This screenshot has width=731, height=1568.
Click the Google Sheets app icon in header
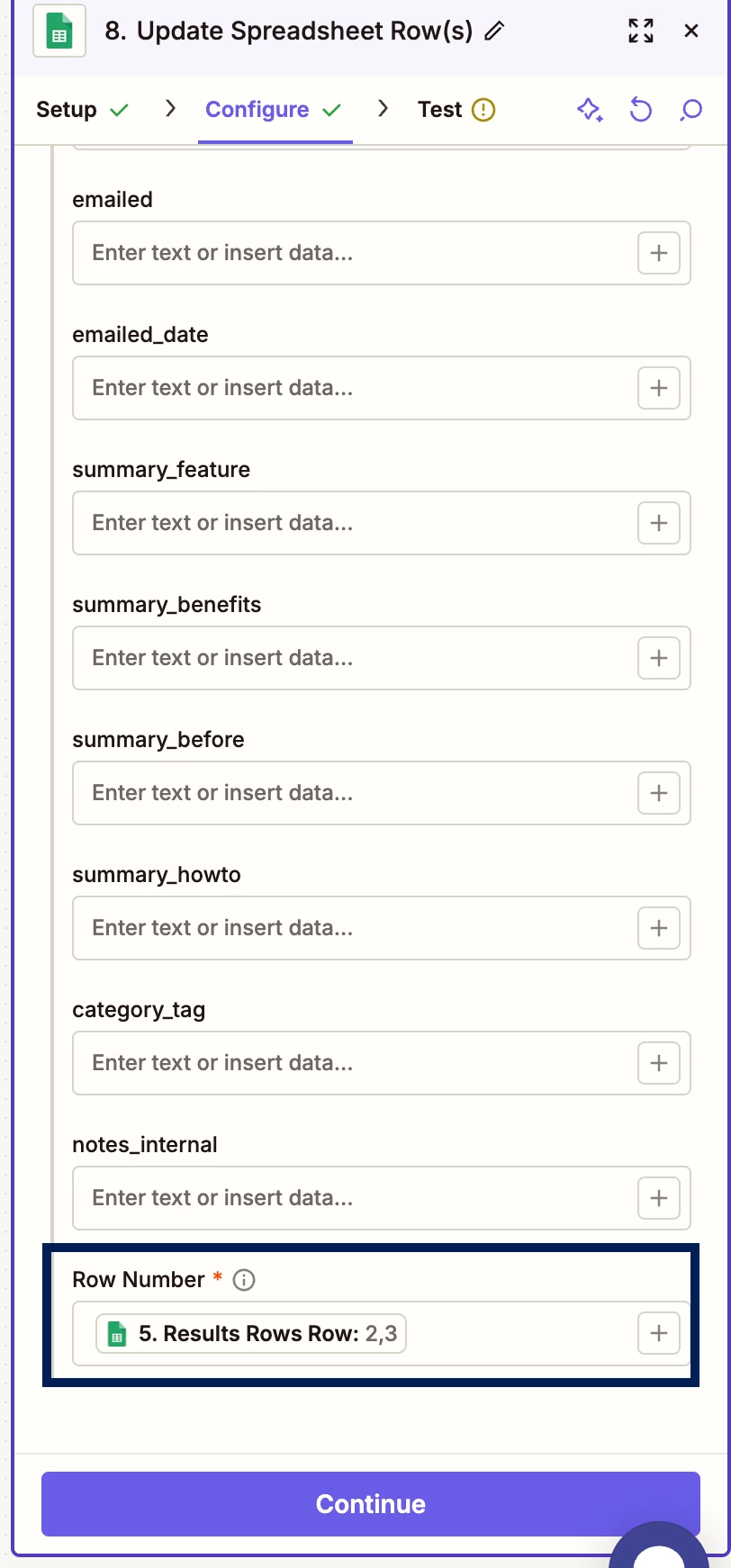(59, 32)
